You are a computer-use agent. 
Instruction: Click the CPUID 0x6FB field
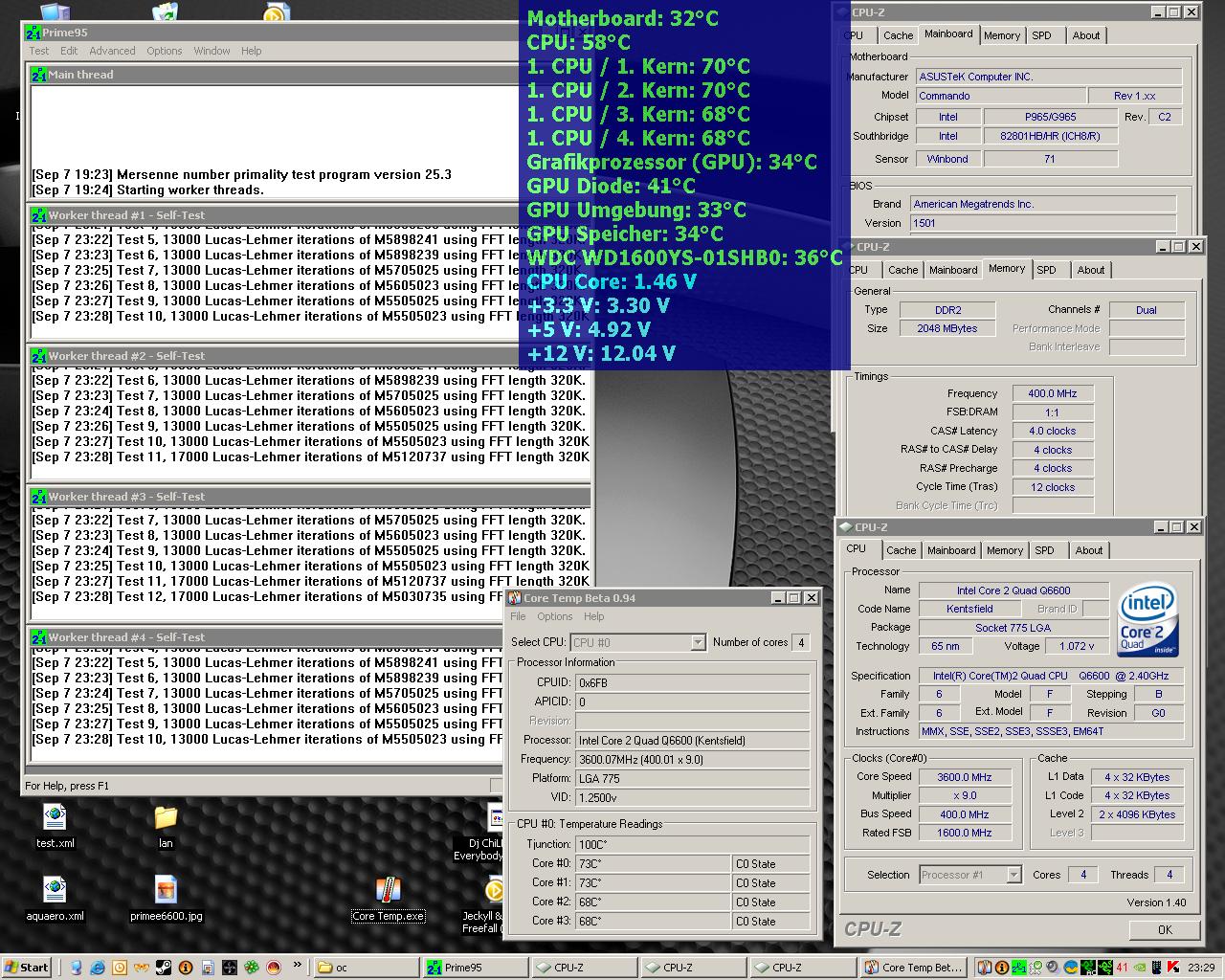tap(693, 682)
